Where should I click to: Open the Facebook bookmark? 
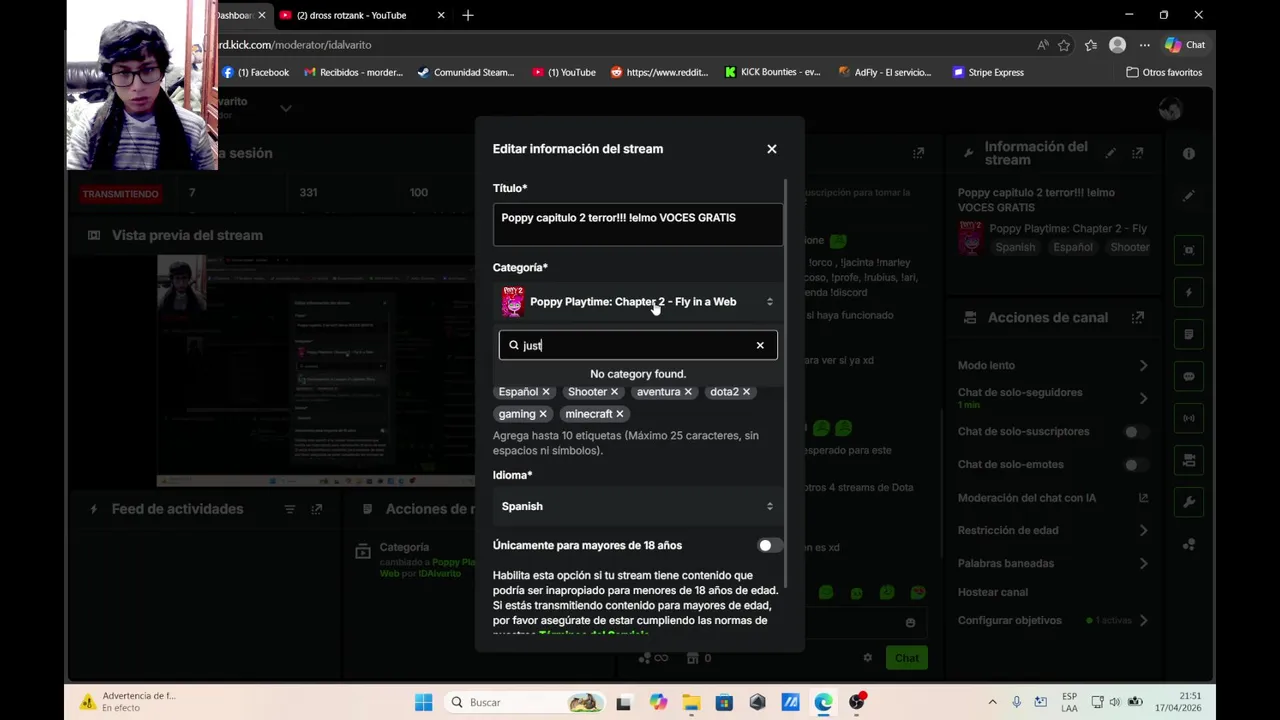tap(256, 72)
